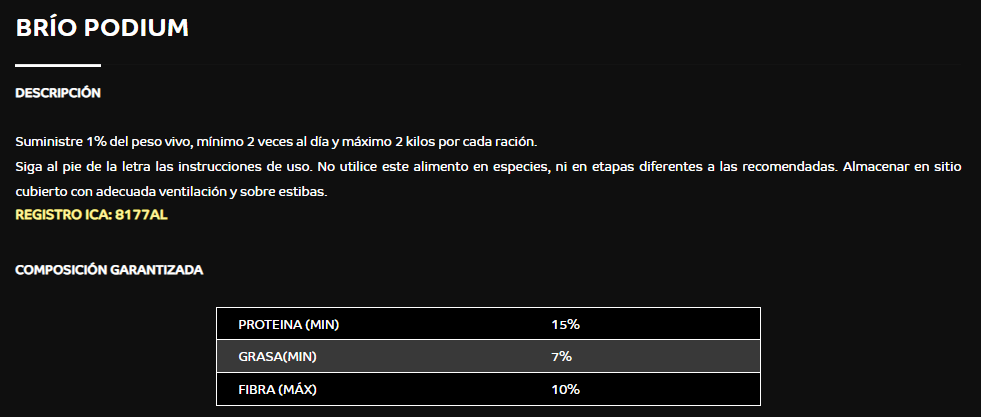Click the white underline below the title
The height and width of the screenshot is (417, 981).
pyautogui.click(x=58, y=65)
